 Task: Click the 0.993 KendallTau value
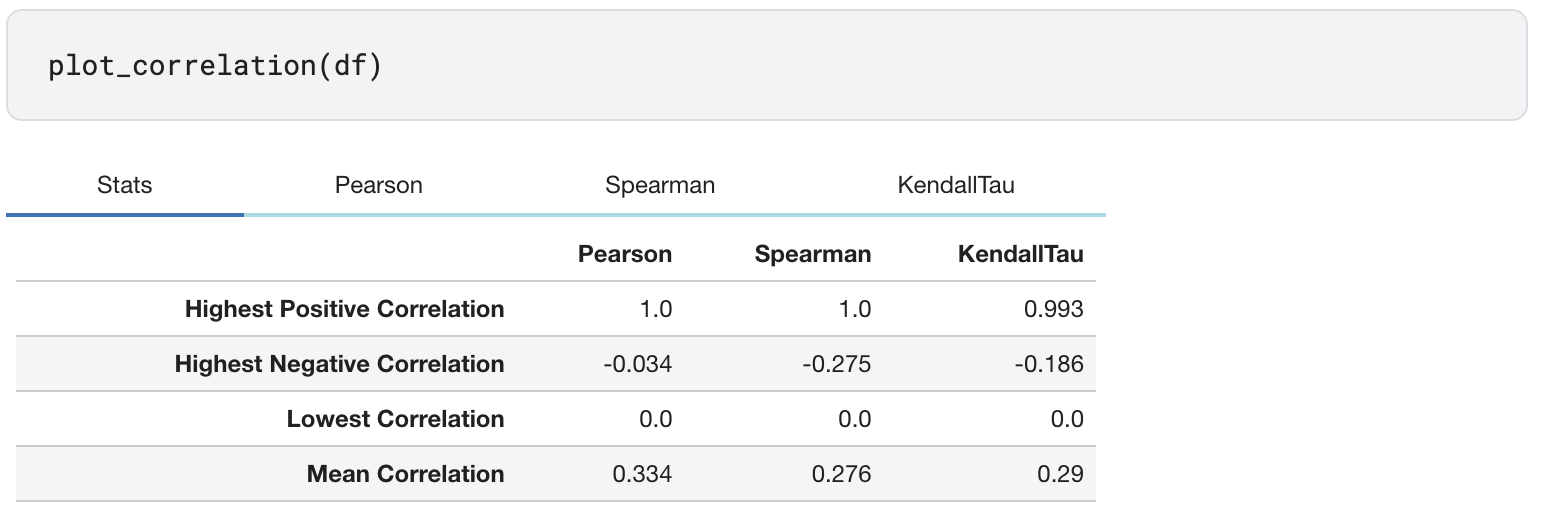click(x=1054, y=309)
